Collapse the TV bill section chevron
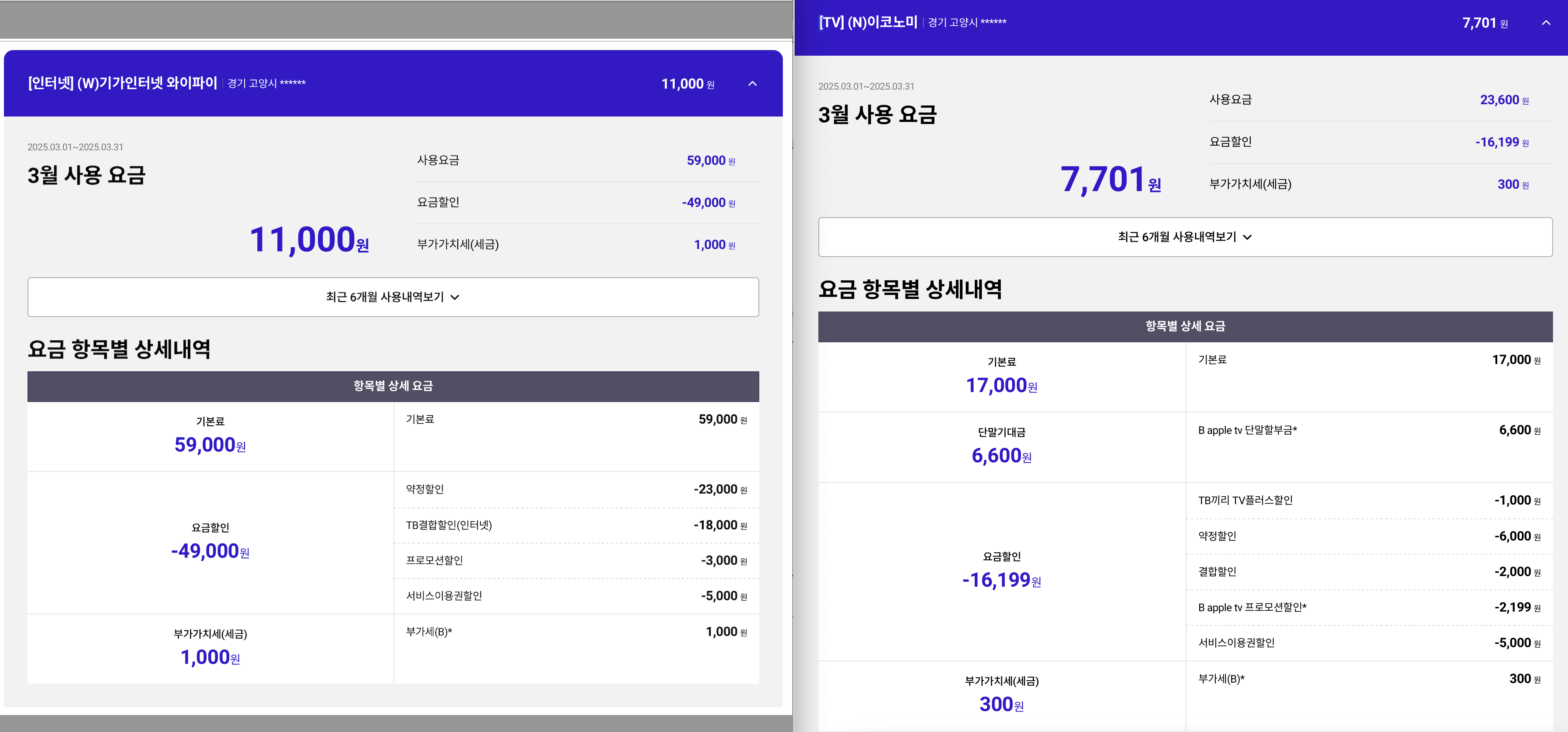 (x=1545, y=23)
